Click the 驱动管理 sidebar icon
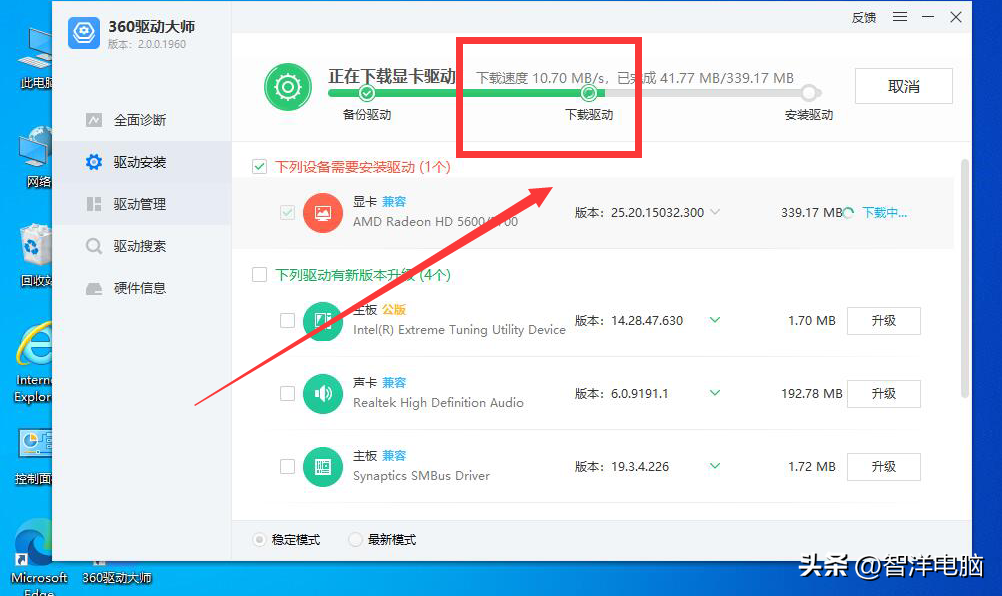The image size is (1002, 596). click(94, 204)
